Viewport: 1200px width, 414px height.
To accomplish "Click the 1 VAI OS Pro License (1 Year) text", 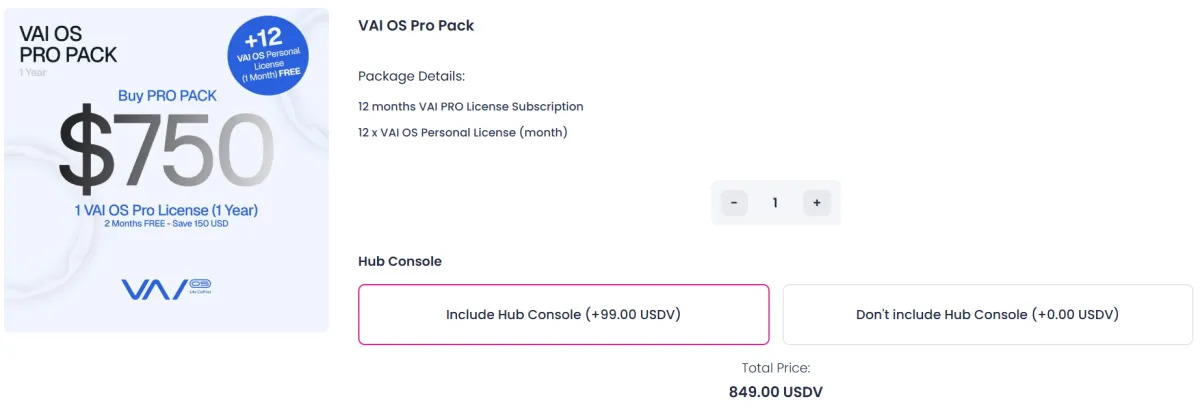I will (x=166, y=210).
